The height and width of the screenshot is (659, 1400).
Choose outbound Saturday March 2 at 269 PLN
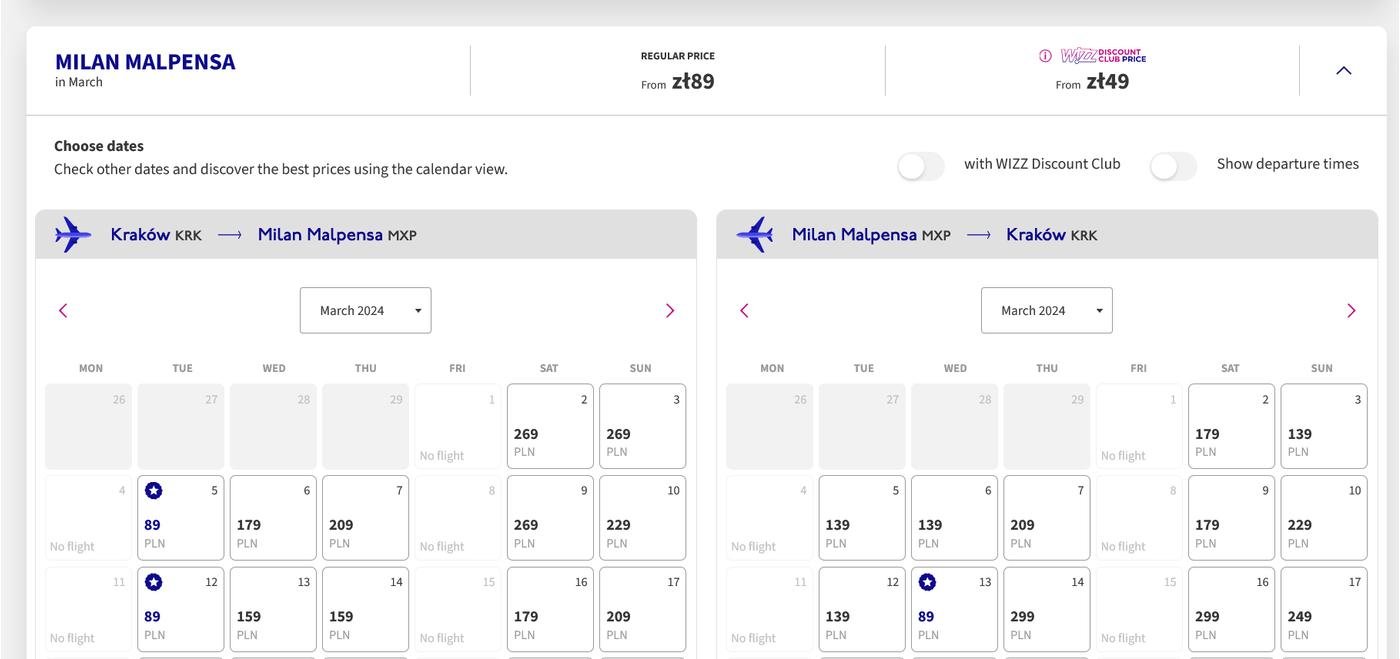tap(550, 427)
